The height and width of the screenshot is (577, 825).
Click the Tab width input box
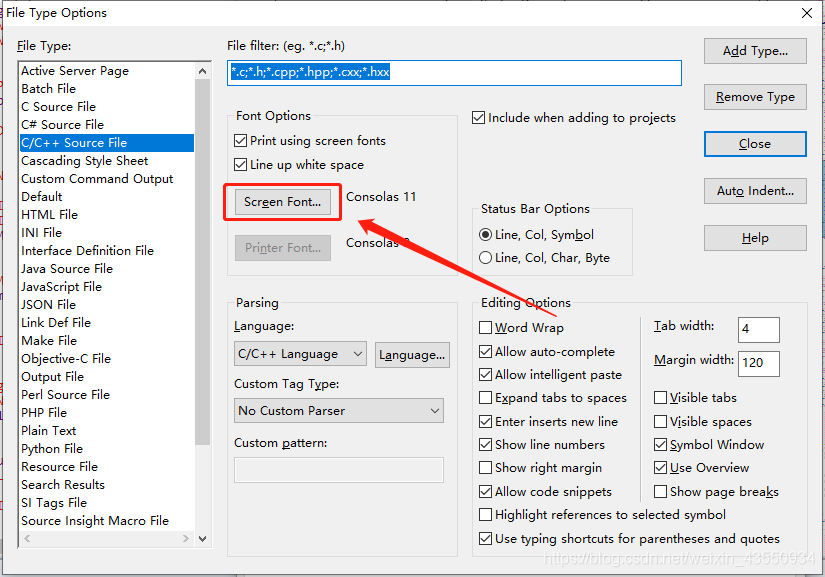[x=758, y=329]
